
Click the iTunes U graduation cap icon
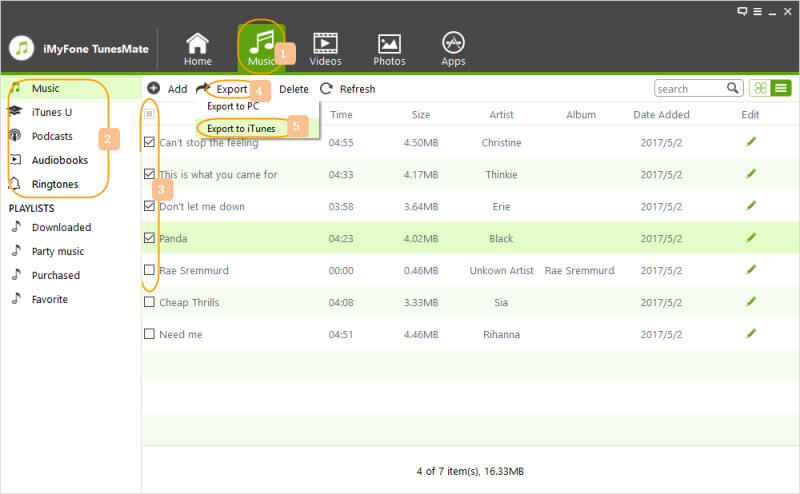15,111
